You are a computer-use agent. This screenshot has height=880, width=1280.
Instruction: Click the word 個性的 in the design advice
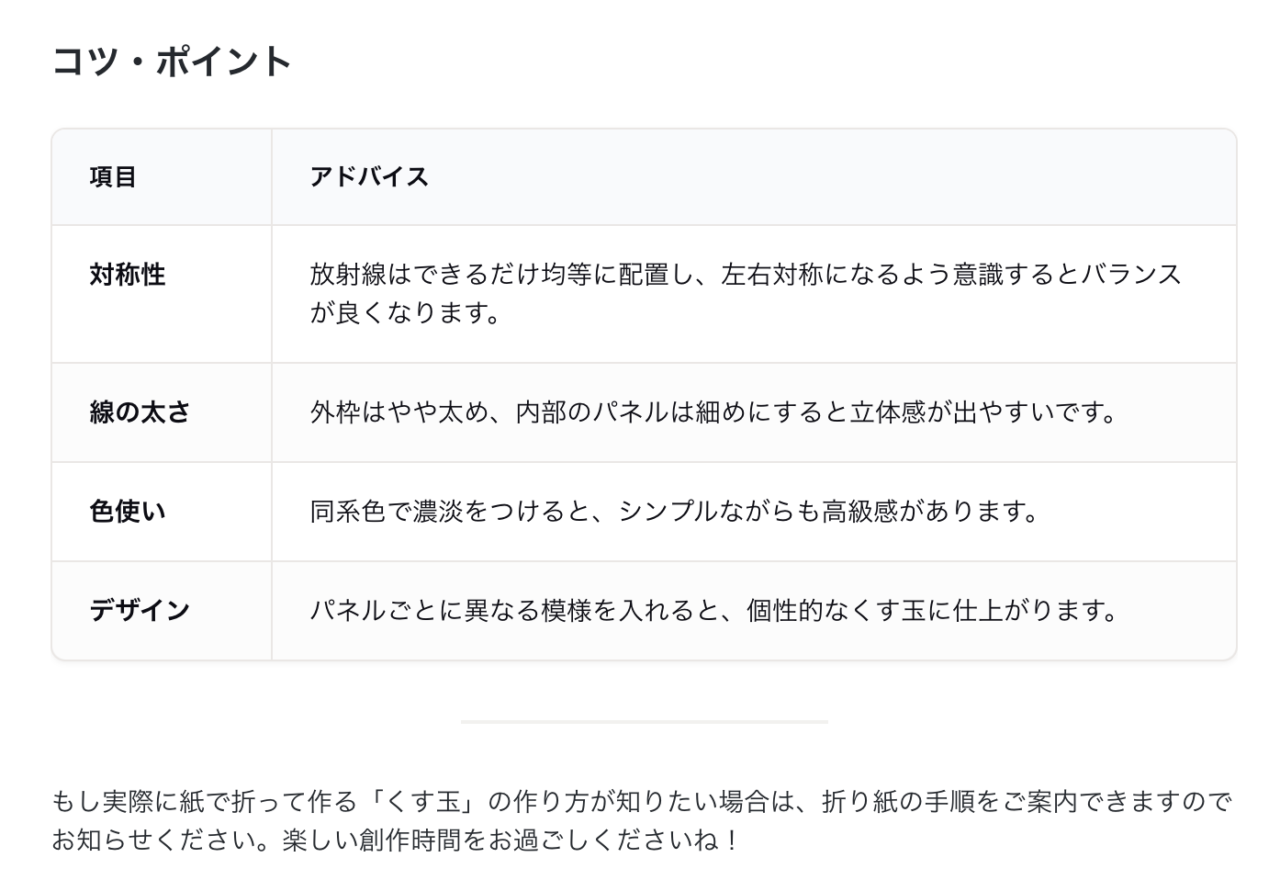(783, 610)
